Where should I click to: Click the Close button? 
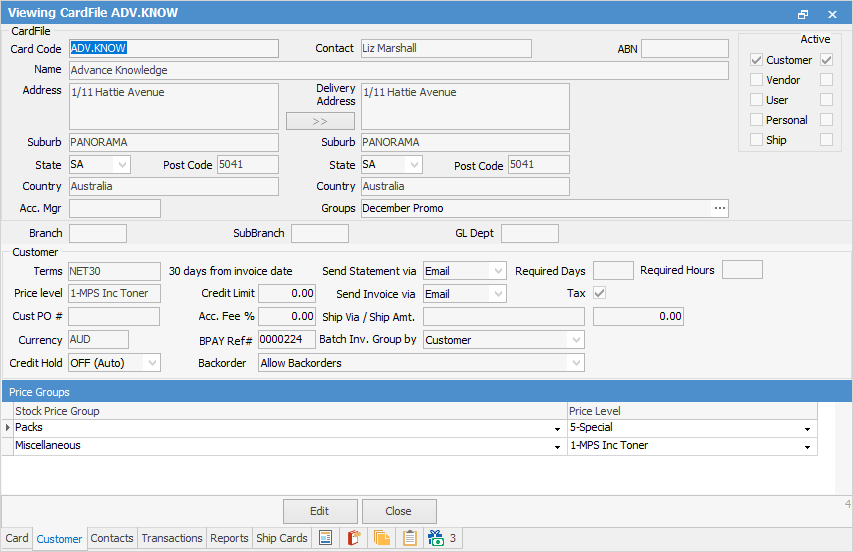(x=399, y=511)
